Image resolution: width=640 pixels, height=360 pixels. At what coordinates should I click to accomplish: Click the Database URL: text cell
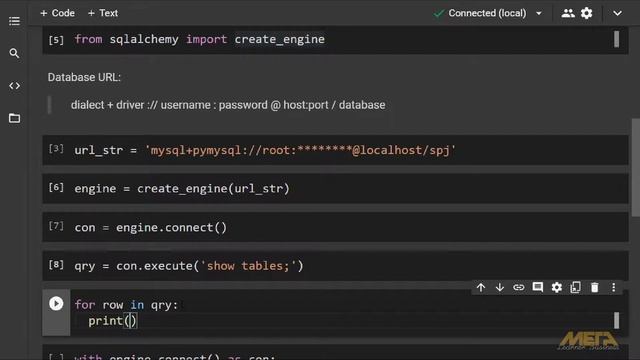[x=84, y=77]
